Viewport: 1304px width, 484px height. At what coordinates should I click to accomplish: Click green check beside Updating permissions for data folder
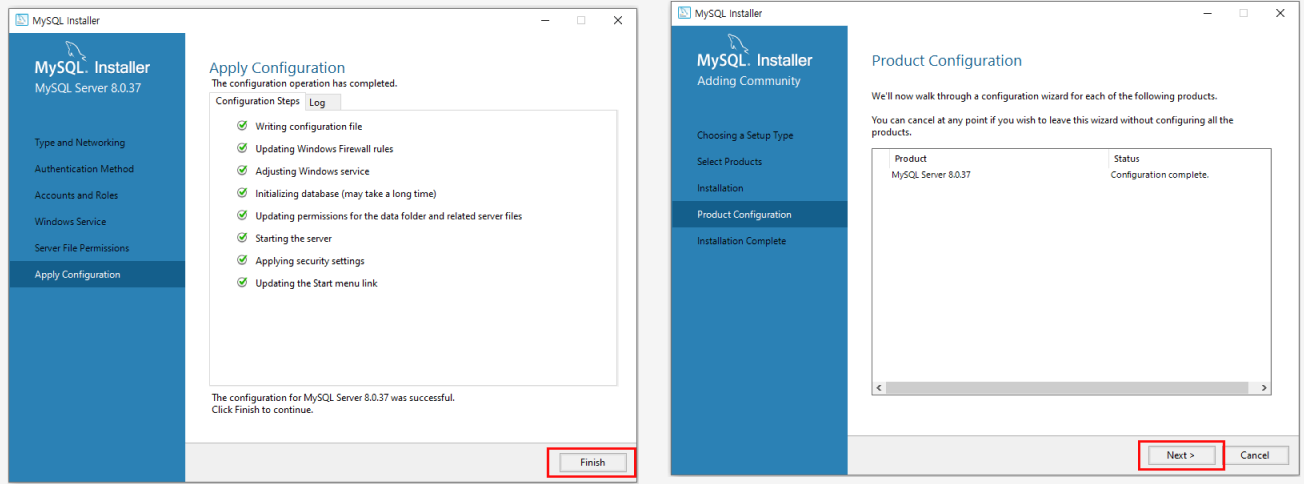point(242,215)
